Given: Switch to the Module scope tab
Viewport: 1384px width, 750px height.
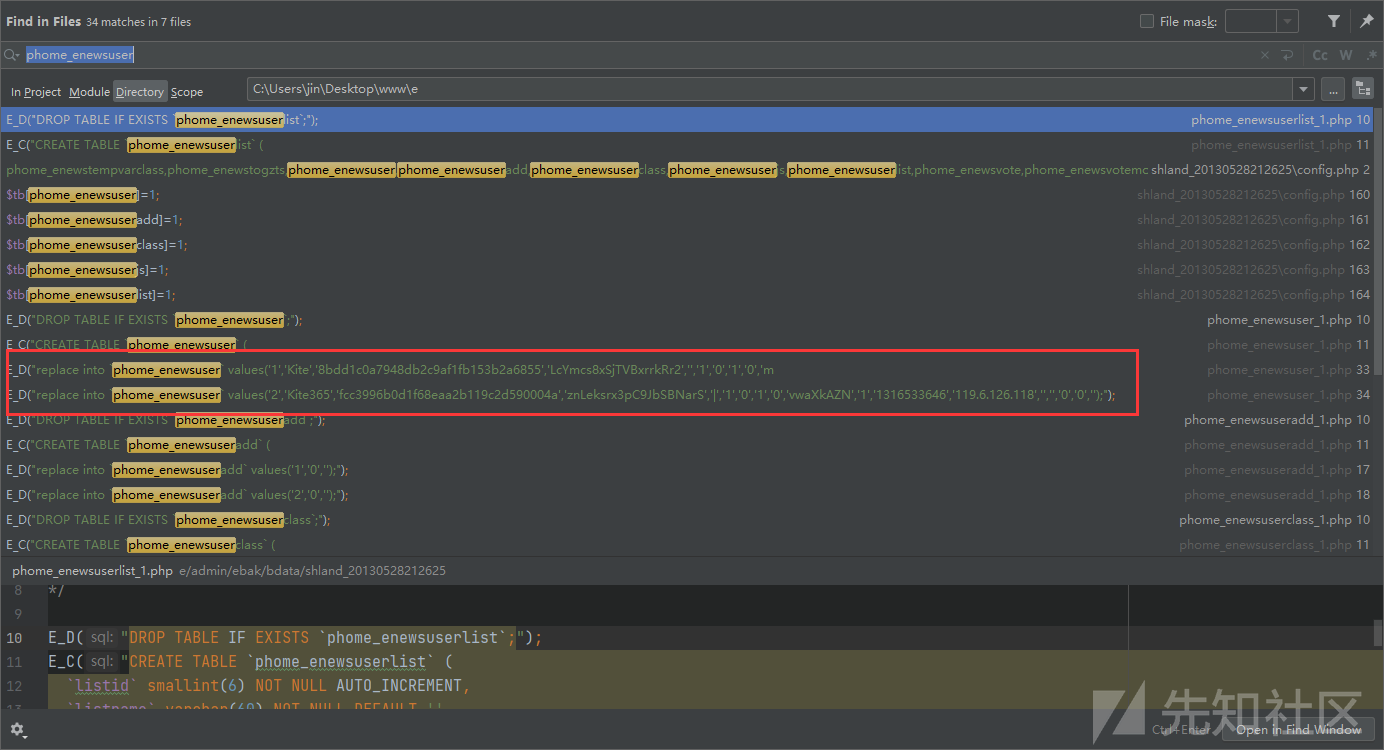Looking at the screenshot, I should point(89,92).
